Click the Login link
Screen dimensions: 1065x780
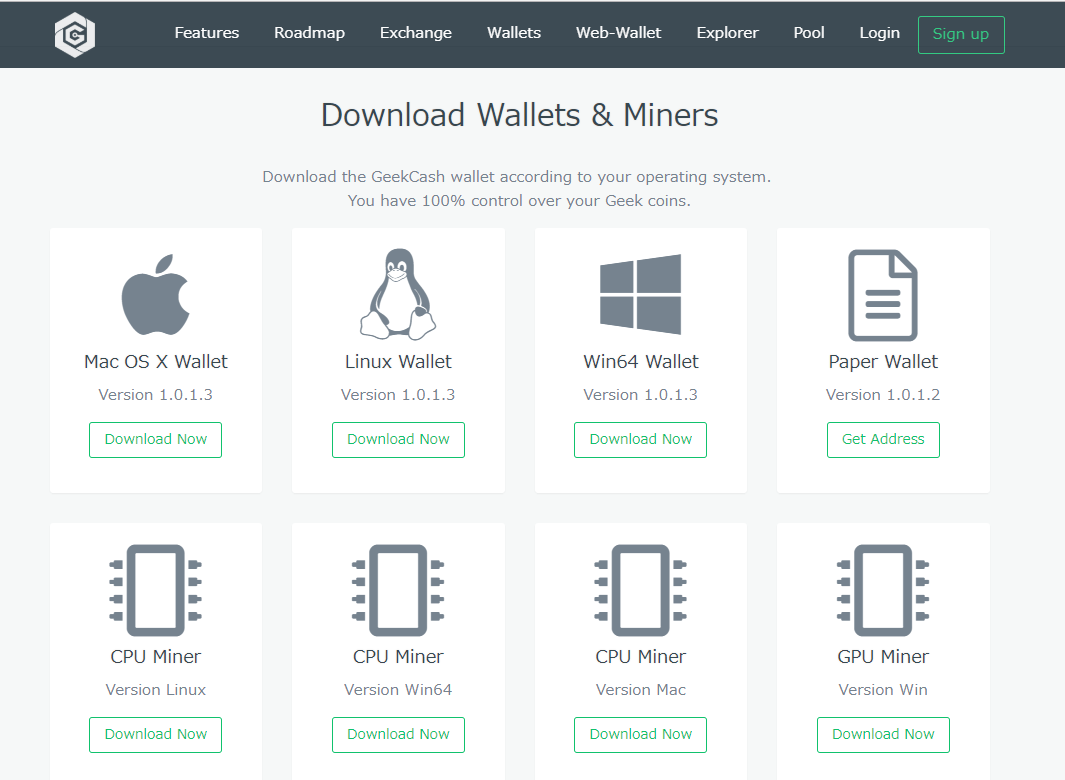(x=879, y=33)
